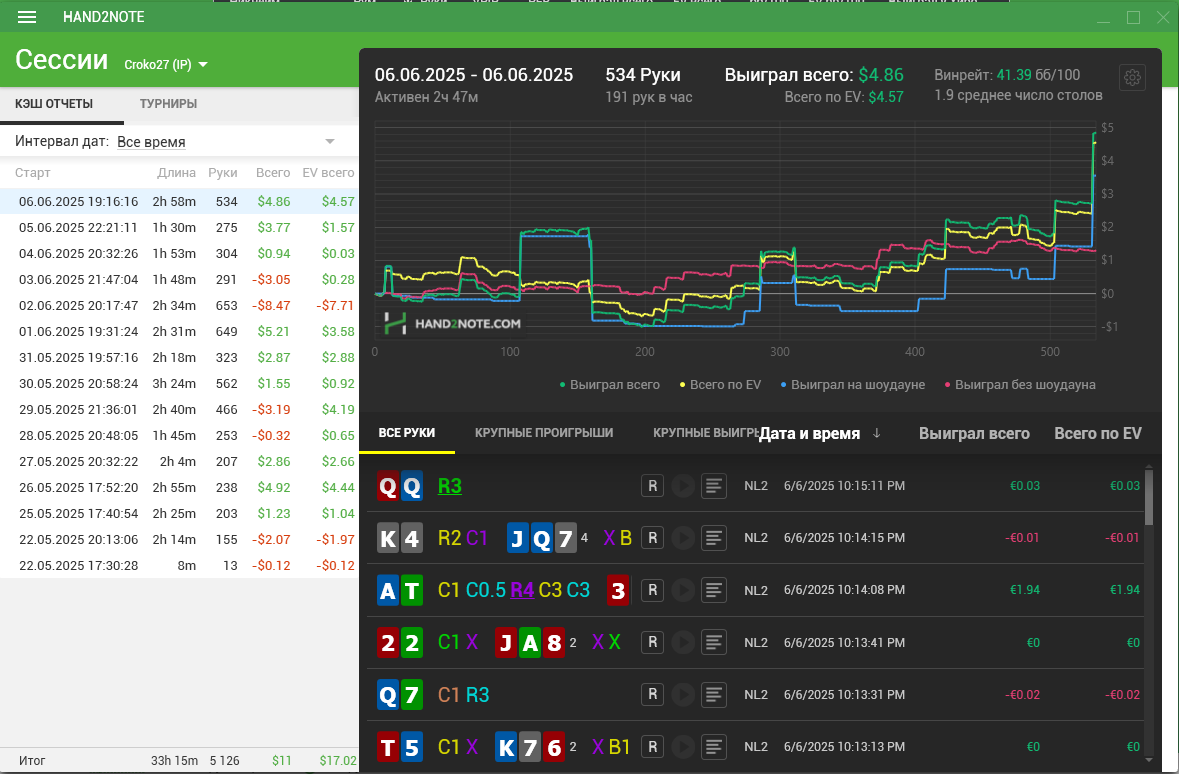Viewport: 1179px width, 774px height.
Task: Sort sessions by 'EV всего' column
Action: [329, 172]
